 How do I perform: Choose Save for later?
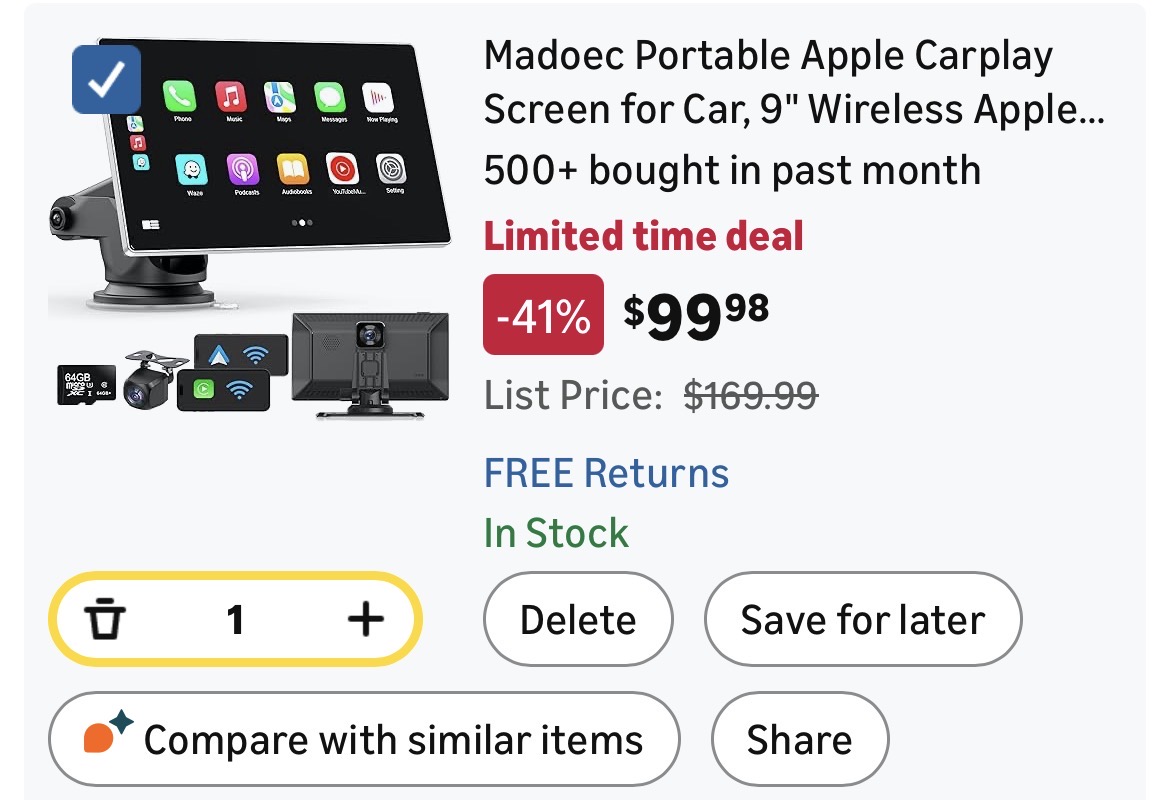pos(862,620)
